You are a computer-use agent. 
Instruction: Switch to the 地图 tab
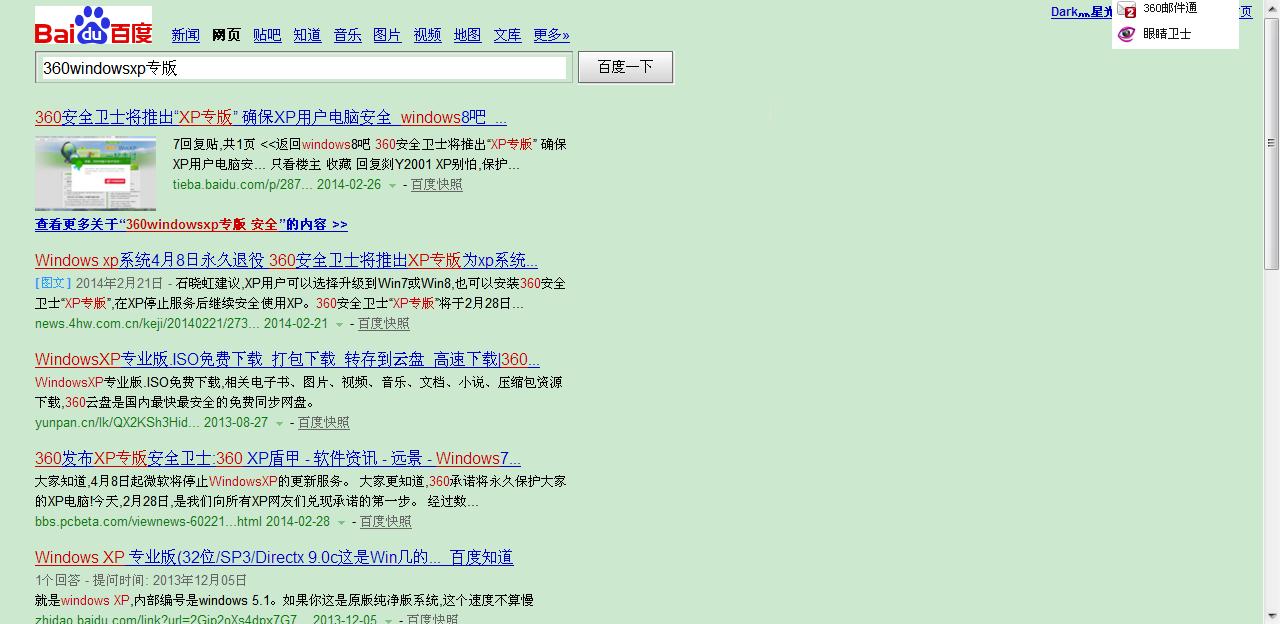click(467, 35)
